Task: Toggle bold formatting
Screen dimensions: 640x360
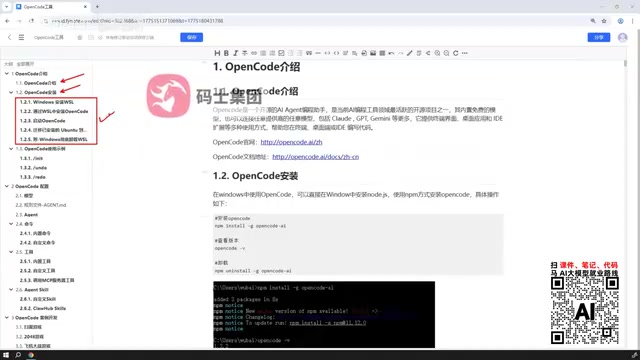Action: pos(226,53)
